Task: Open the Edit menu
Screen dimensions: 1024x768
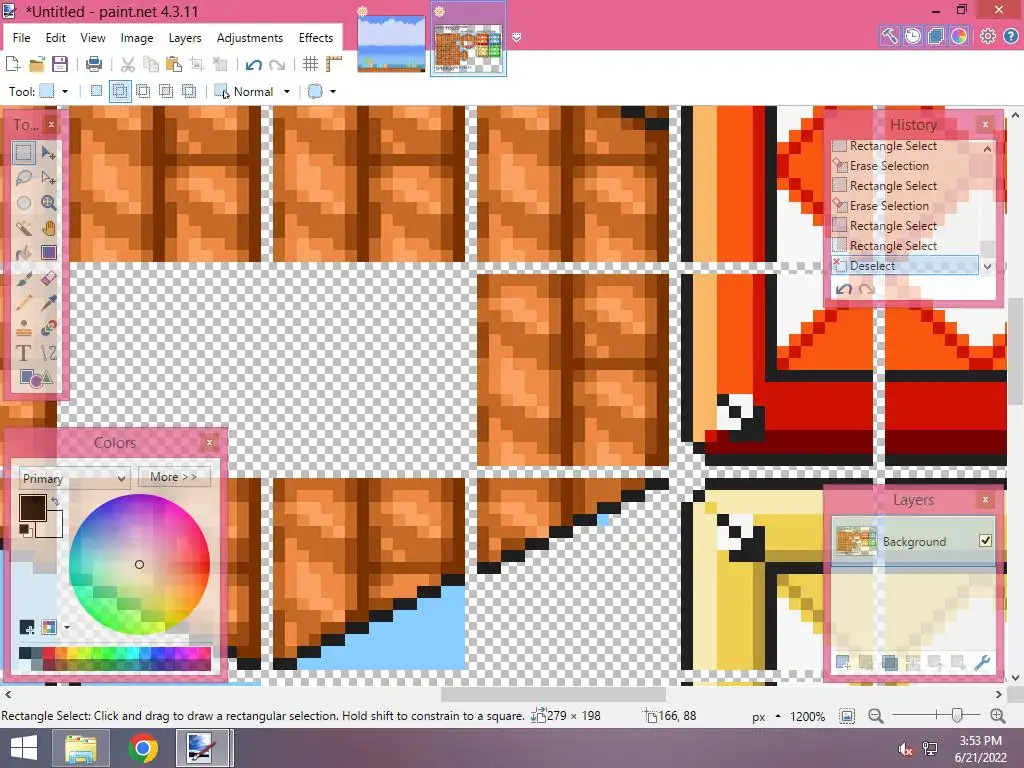Action: pyautogui.click(x=56, y=38)
